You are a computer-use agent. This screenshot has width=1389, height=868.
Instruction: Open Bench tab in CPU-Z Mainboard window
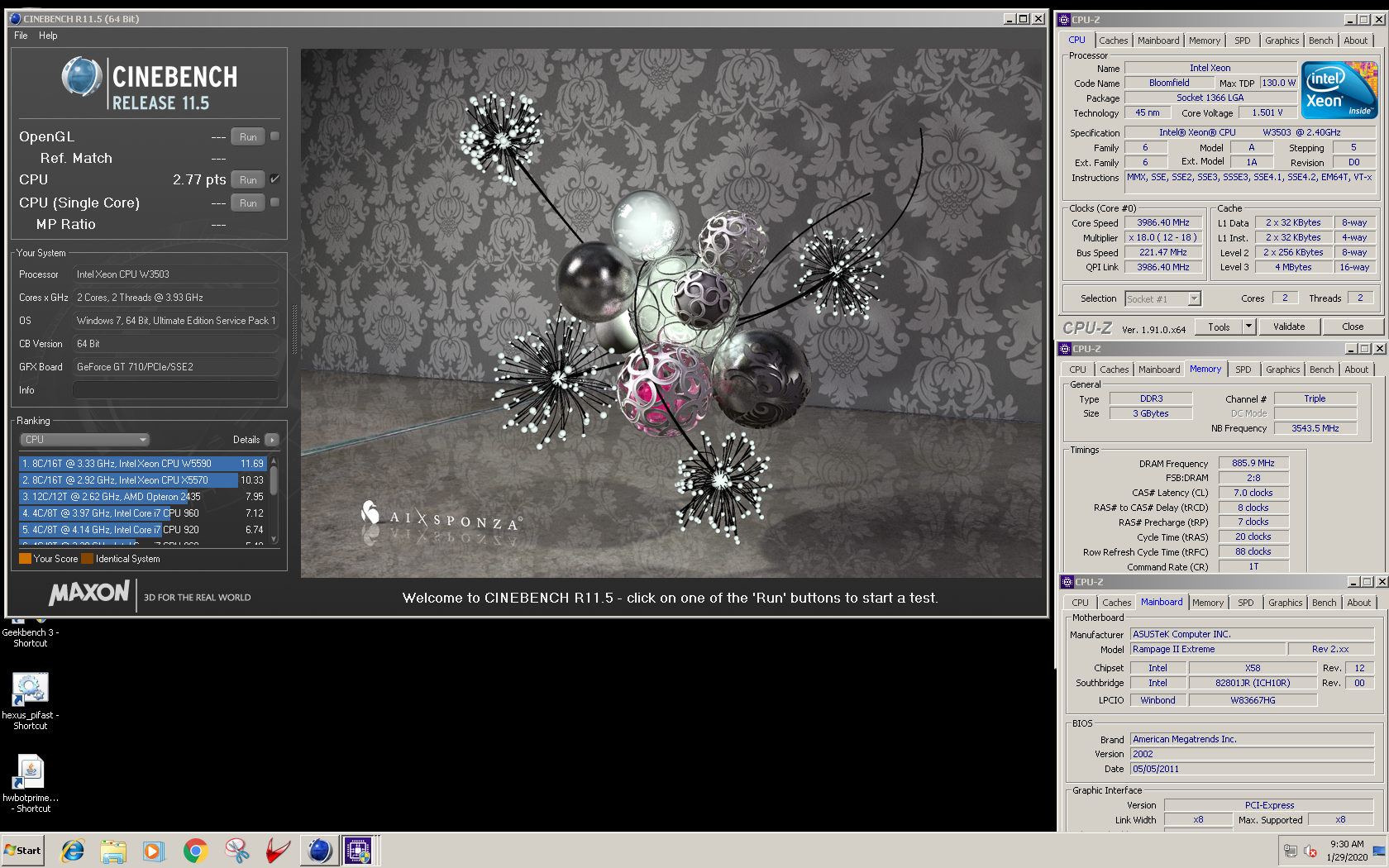(1324, 603)
